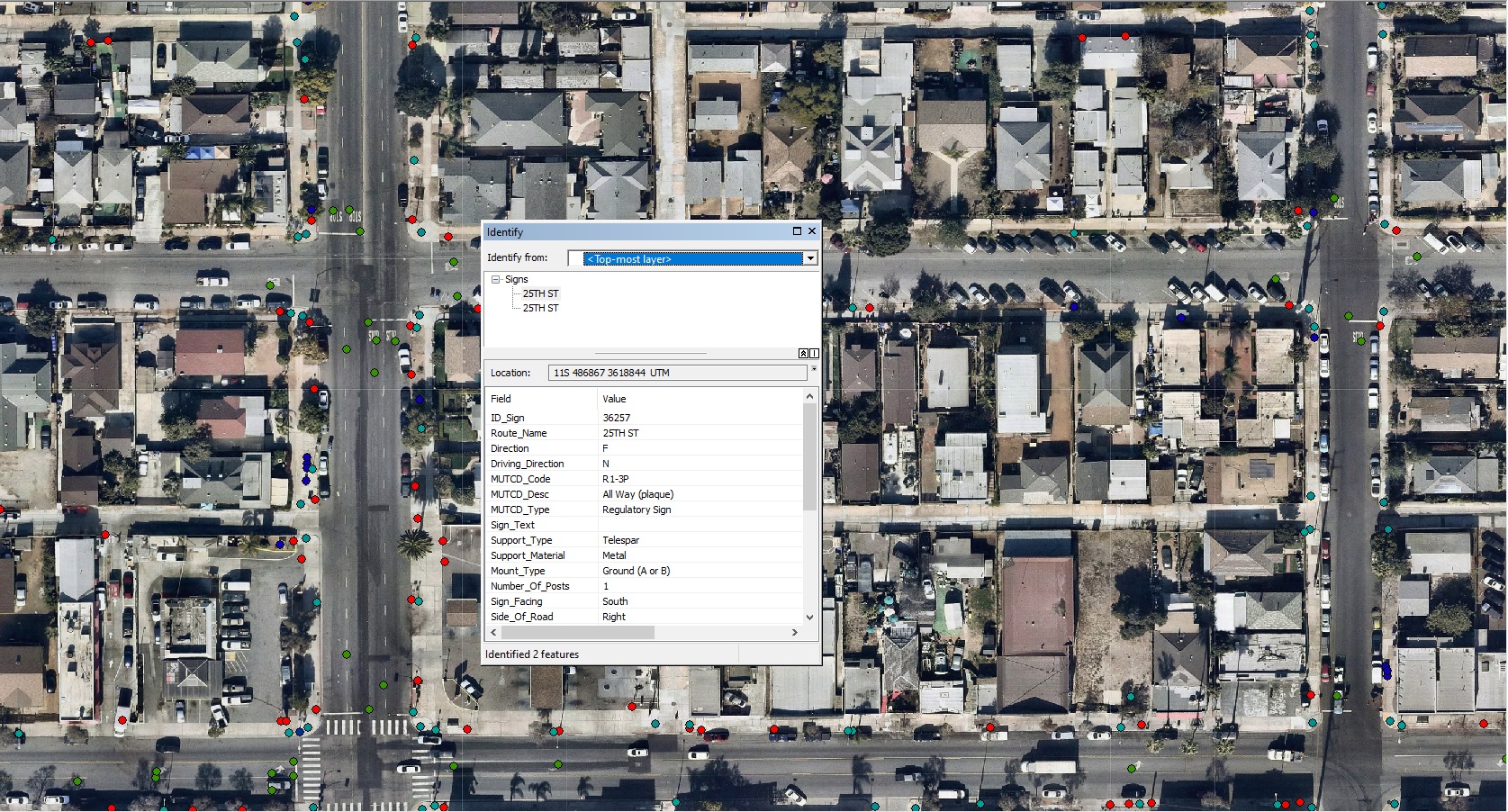1508x812 pixels.
Task: Open the location units small dropdown arrow
Action: (814, 369)
